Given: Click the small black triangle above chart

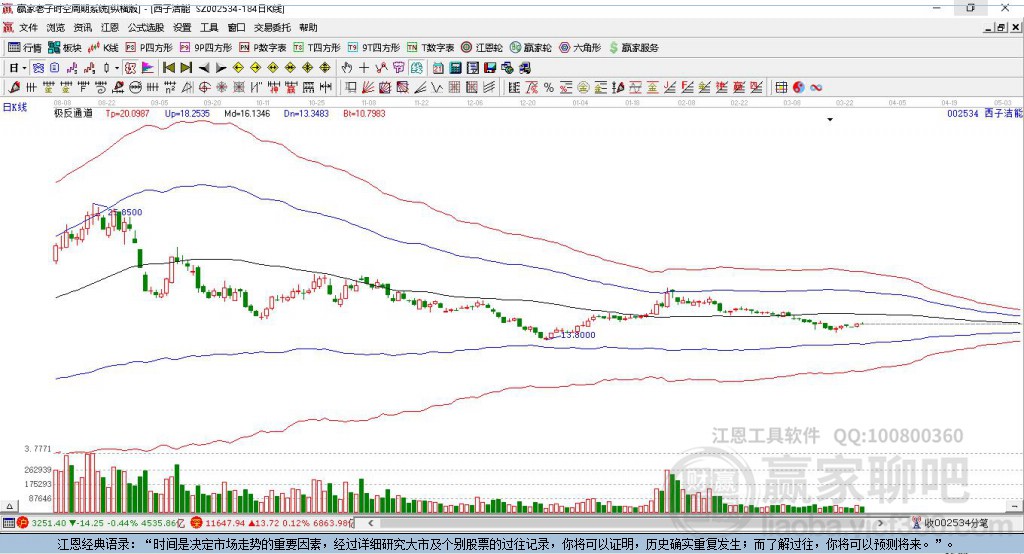Looking at the screenshot, I should pos(830,120).
